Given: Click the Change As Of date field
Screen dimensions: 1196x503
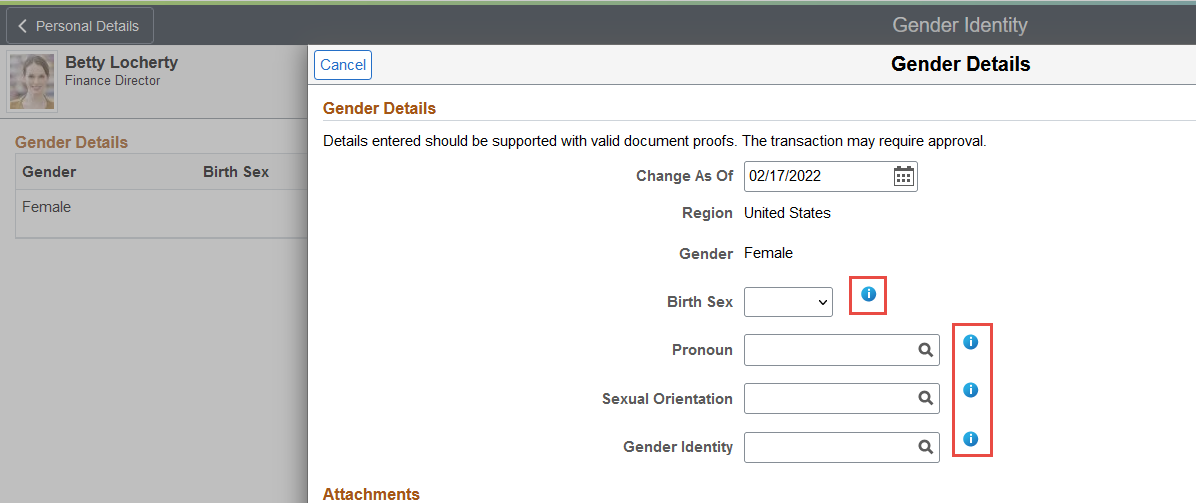Looking at the screenshot, I should pos(817,177).
